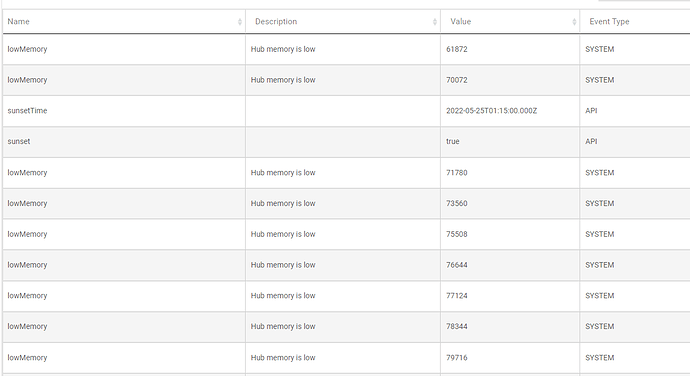Click the API event type for sunsetTime
The image size is (690, 376).
[x=591, y=111]
